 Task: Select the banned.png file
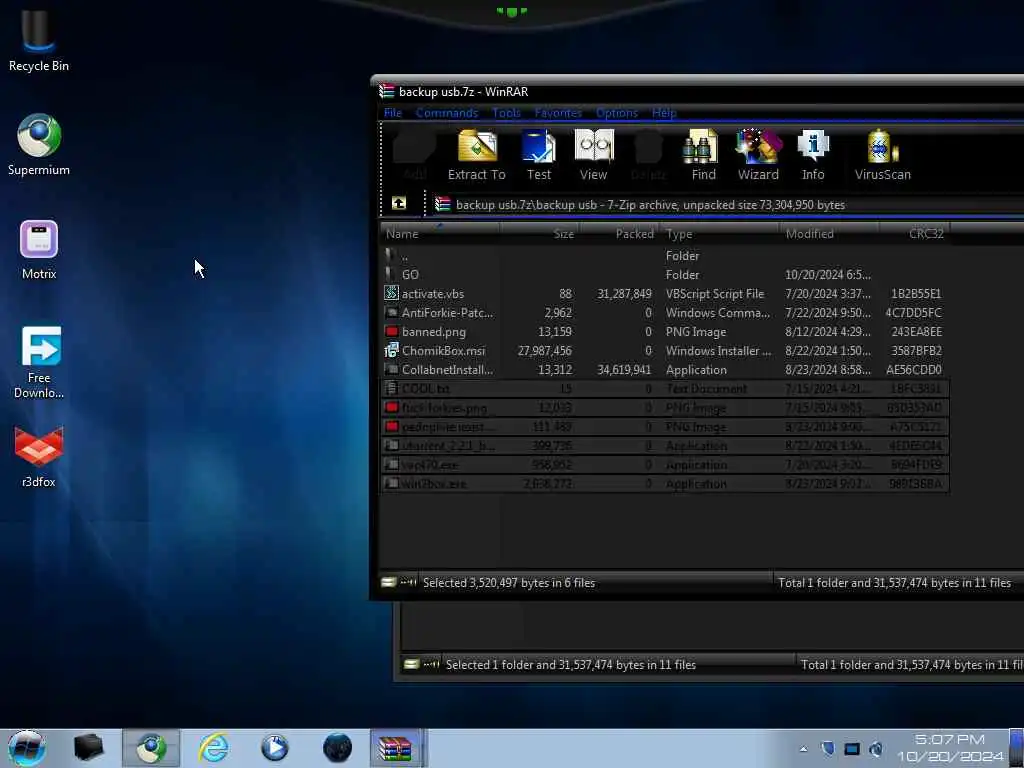tap(665, 331)
